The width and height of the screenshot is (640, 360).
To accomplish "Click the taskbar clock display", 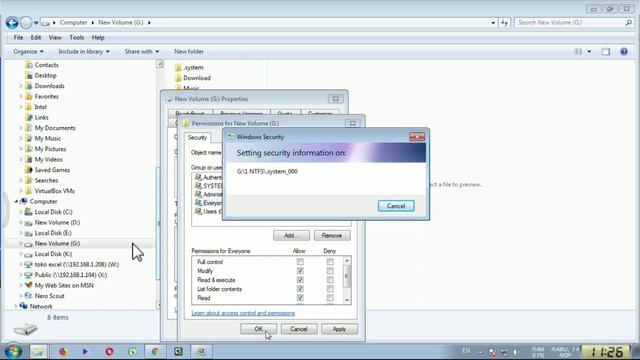I will coord(607,351).
